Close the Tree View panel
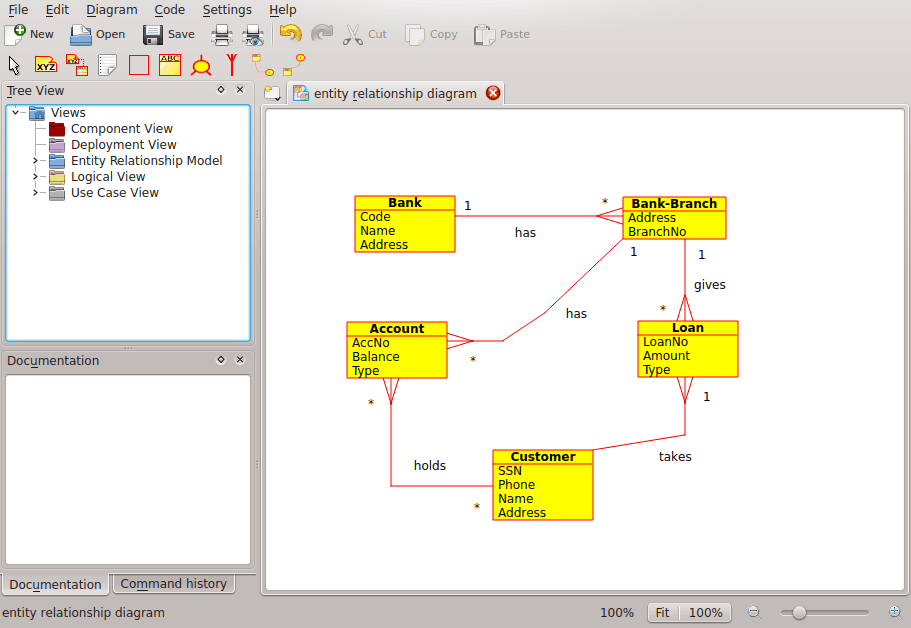 click(x=240, y=89)
